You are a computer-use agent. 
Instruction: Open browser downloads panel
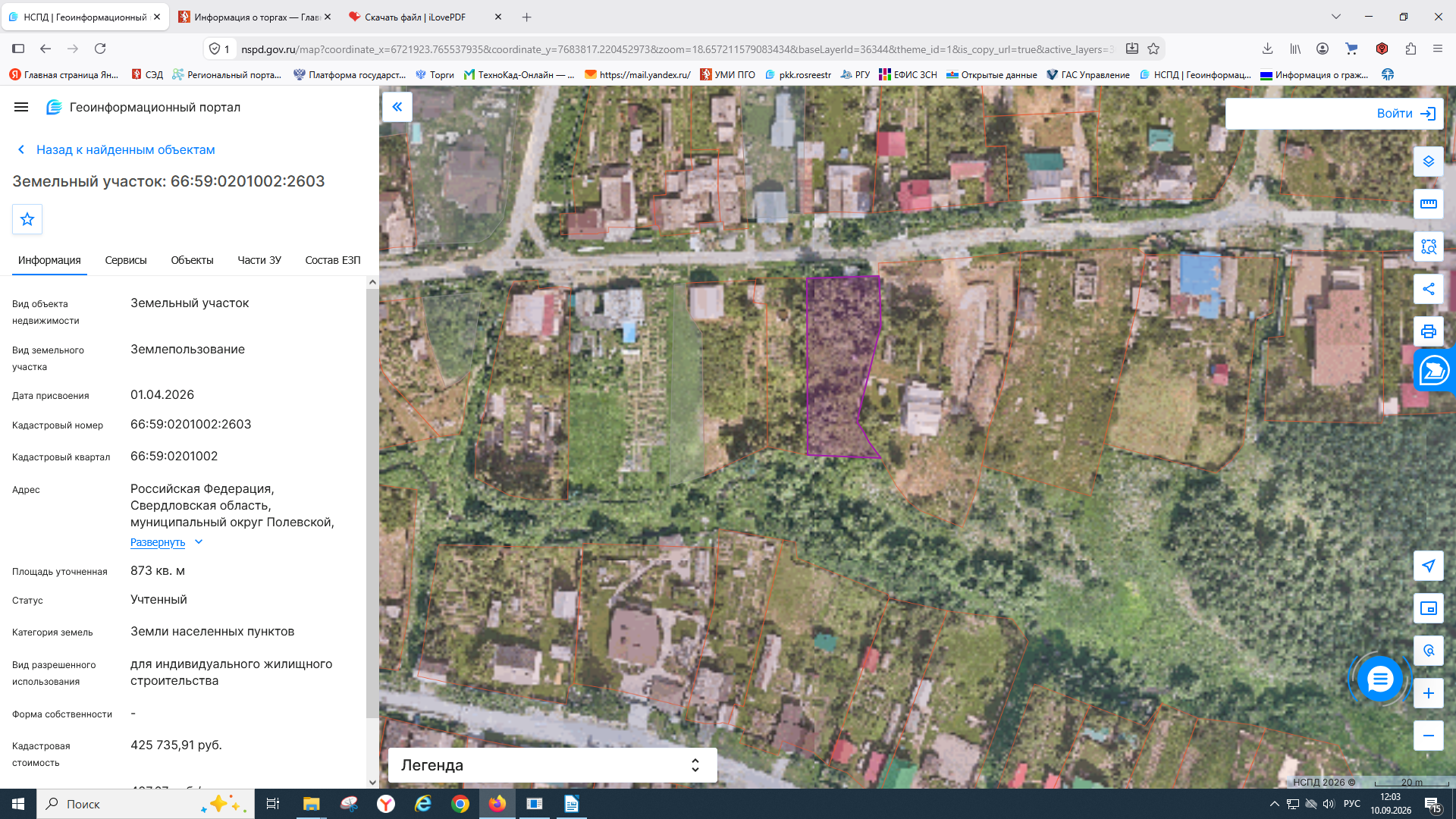coord(1267,49)
